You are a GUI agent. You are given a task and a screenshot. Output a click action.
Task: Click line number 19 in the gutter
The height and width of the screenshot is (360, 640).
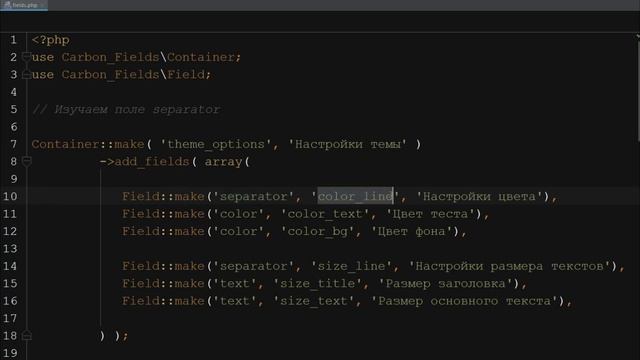(x=10, y=353)
